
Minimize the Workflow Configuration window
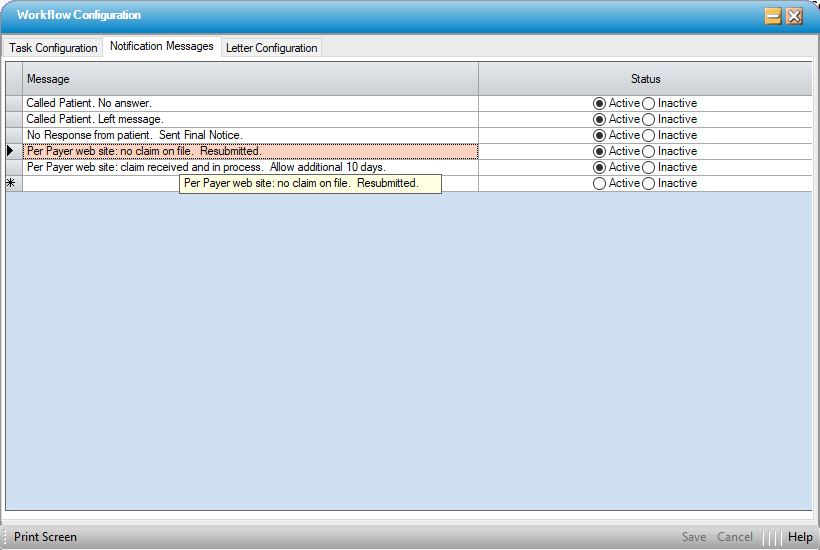773,16
